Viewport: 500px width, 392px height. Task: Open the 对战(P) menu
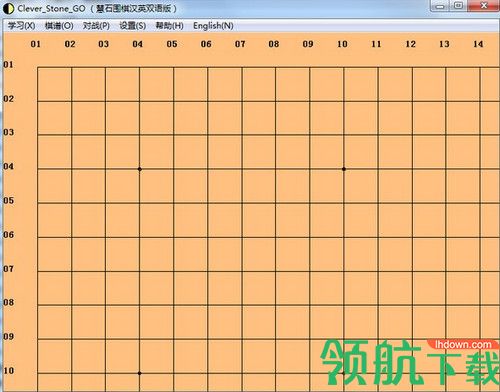(96, 26)
